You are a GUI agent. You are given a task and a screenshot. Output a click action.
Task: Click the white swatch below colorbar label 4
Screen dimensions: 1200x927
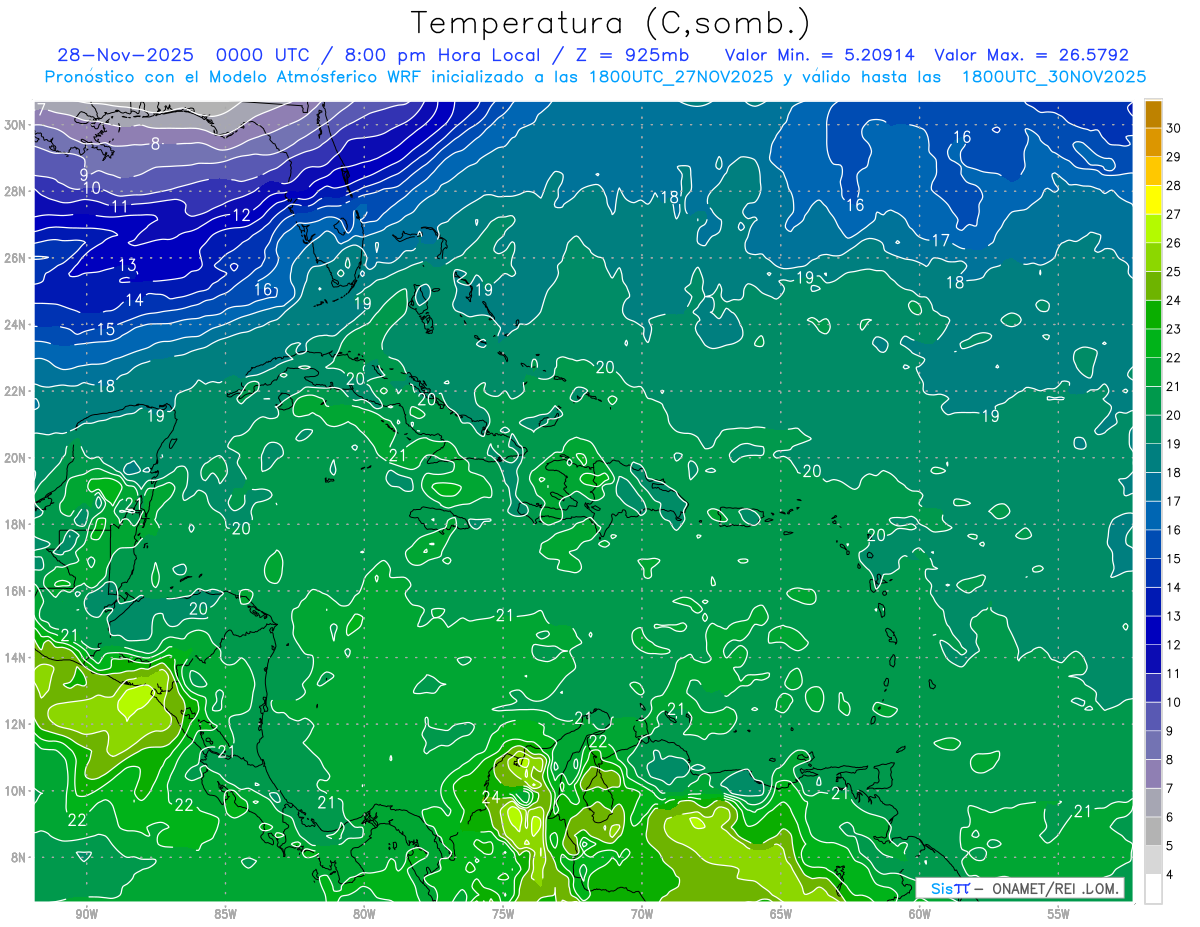click(1153, 888)
